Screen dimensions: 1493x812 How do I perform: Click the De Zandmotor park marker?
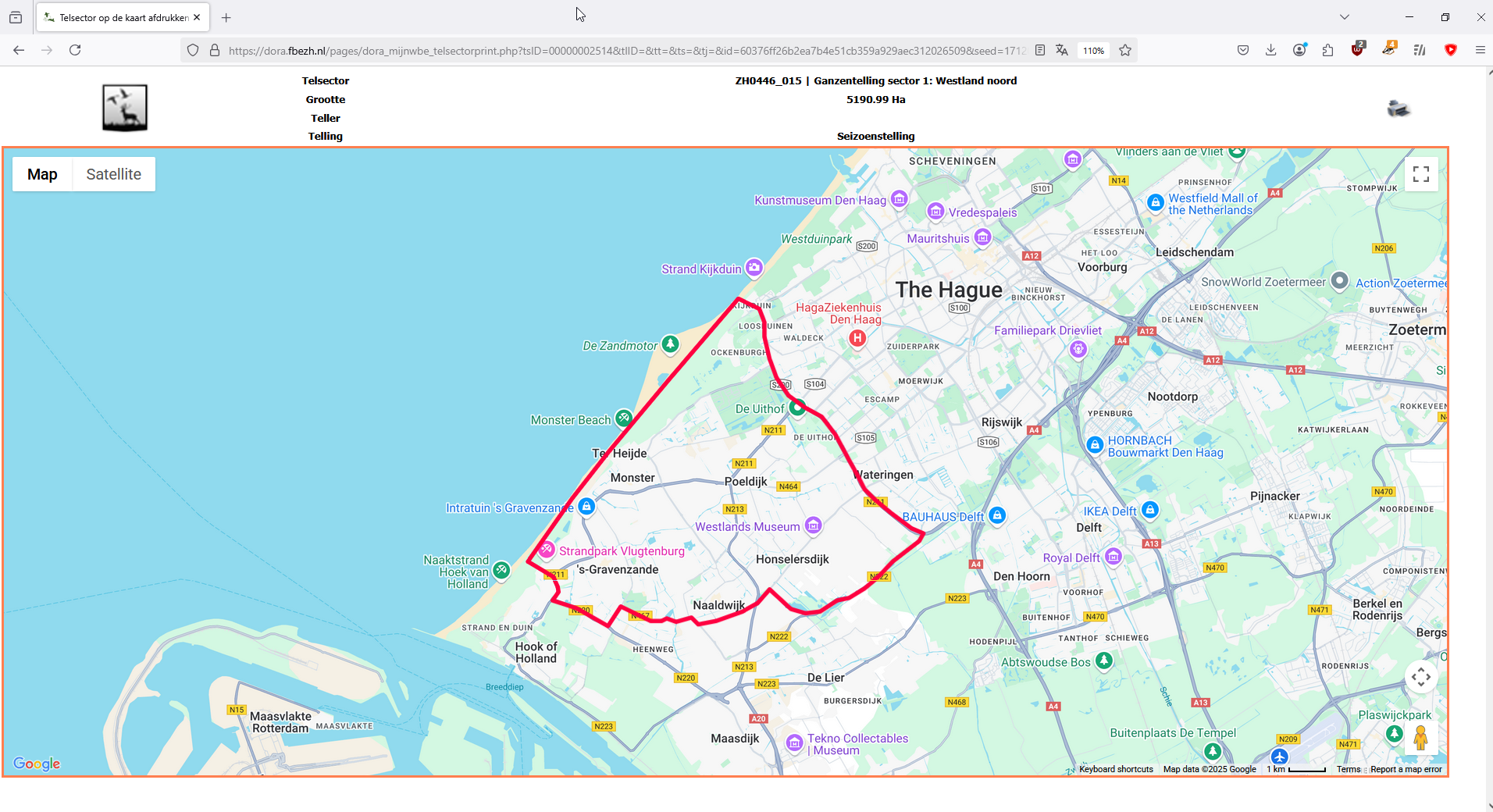[x=670, y=344]
